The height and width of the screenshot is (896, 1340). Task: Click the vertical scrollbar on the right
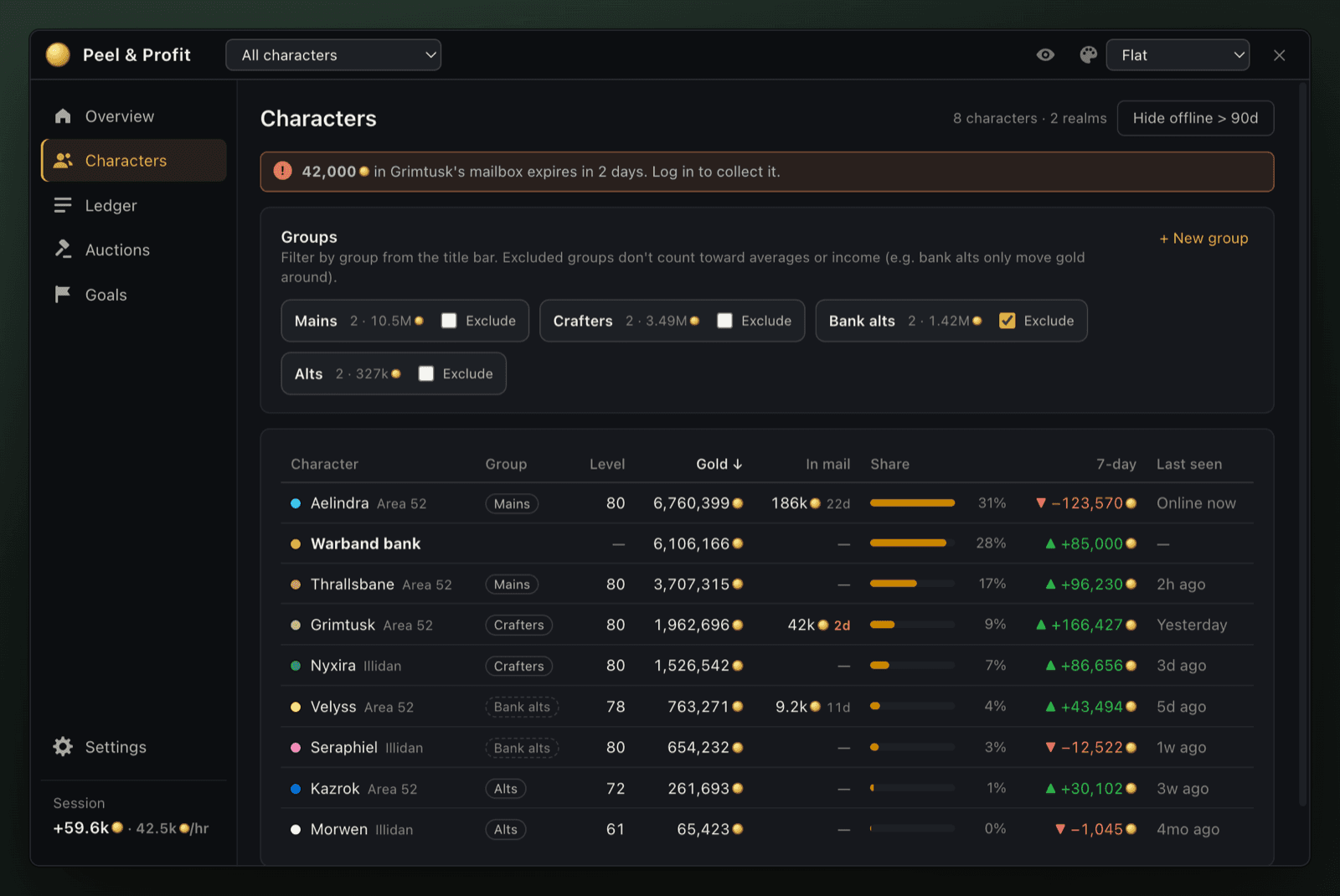[1302, 444]
